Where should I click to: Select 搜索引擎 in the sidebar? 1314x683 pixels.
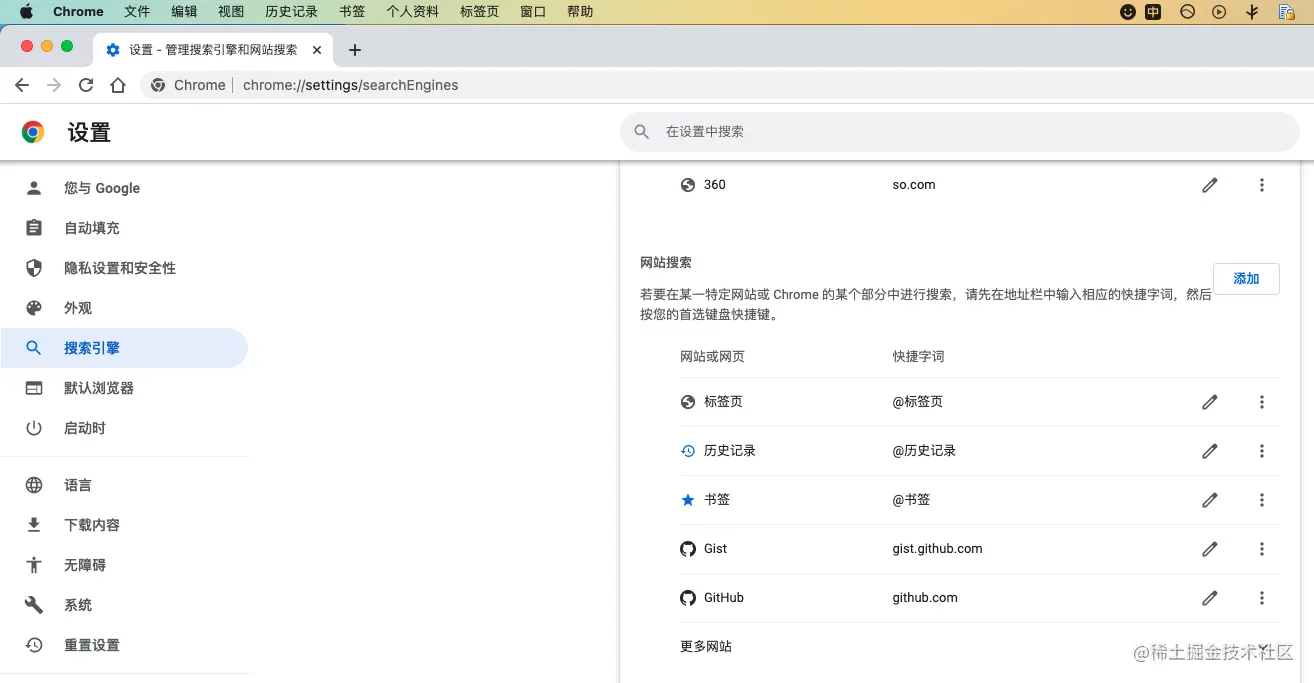coord(124,348)
